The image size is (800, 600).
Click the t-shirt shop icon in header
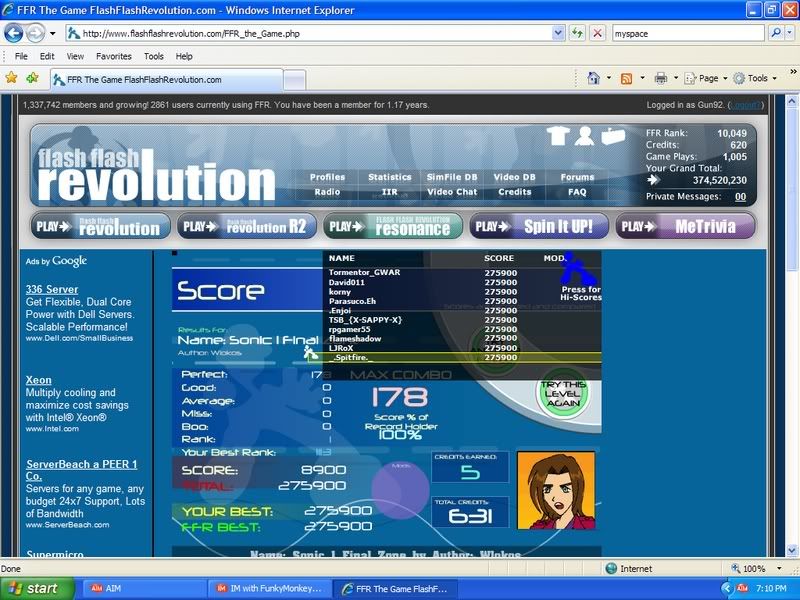(x=559, y=136)
